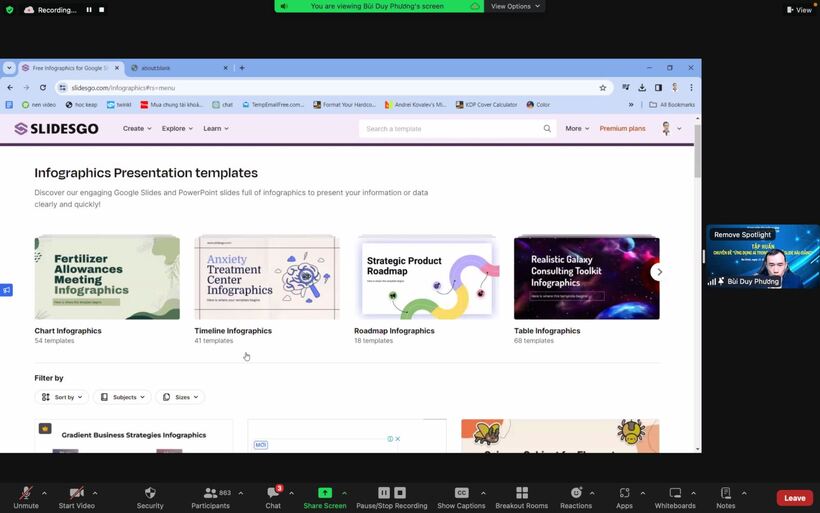
Task: Start Video from the Zoom toolbar
Action: pos(76,493)
